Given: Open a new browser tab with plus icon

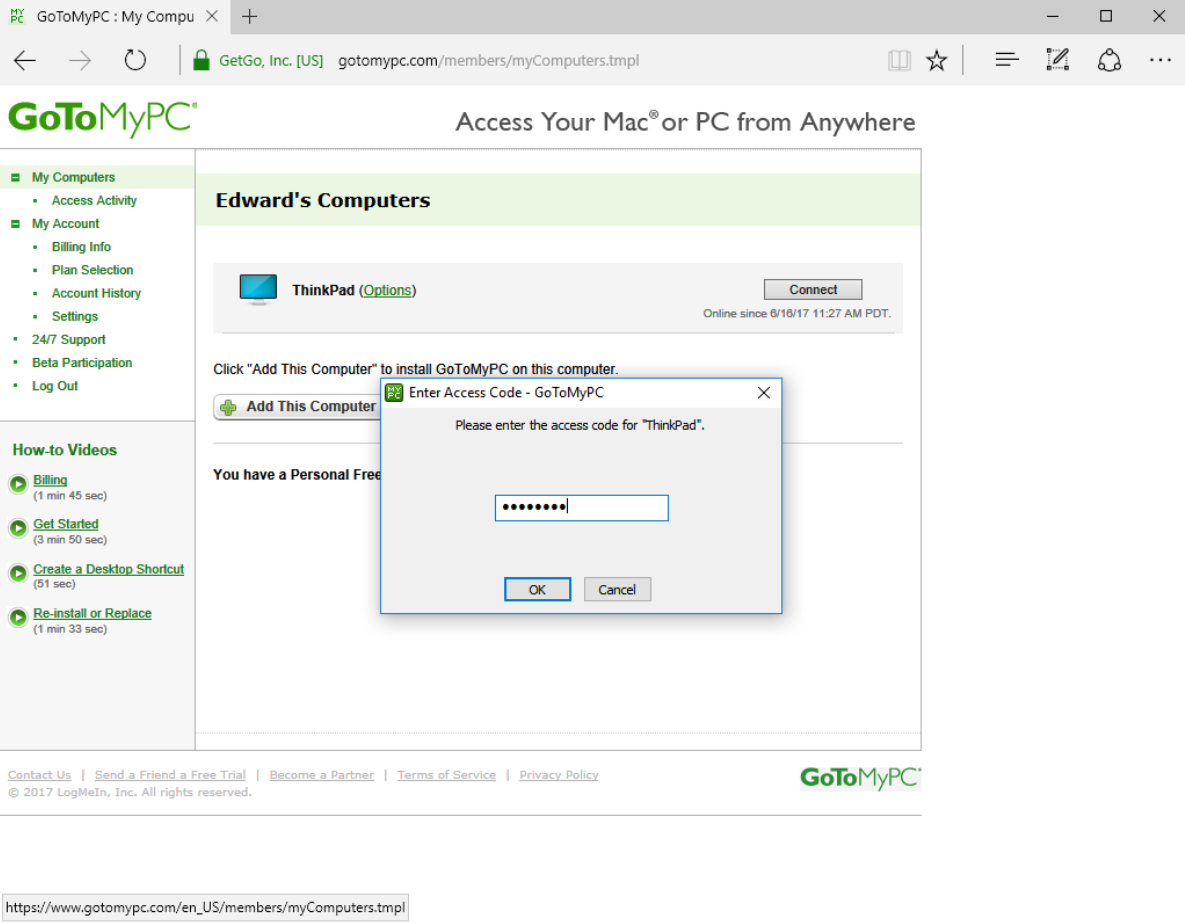Looking at the screenshot, I should (x=249, y=16).
